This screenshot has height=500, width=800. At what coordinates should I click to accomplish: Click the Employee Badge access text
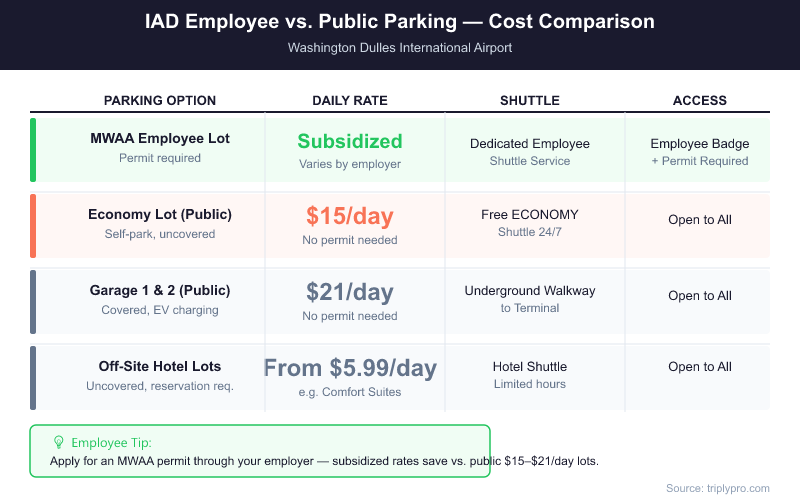tap(700, 144)
